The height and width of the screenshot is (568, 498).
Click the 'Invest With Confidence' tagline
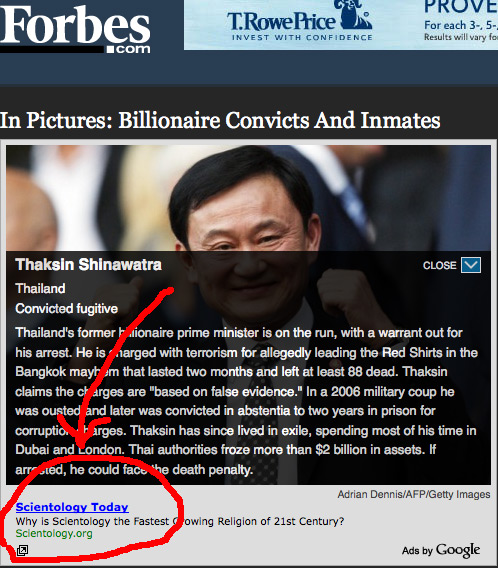(x=302, y=38)
